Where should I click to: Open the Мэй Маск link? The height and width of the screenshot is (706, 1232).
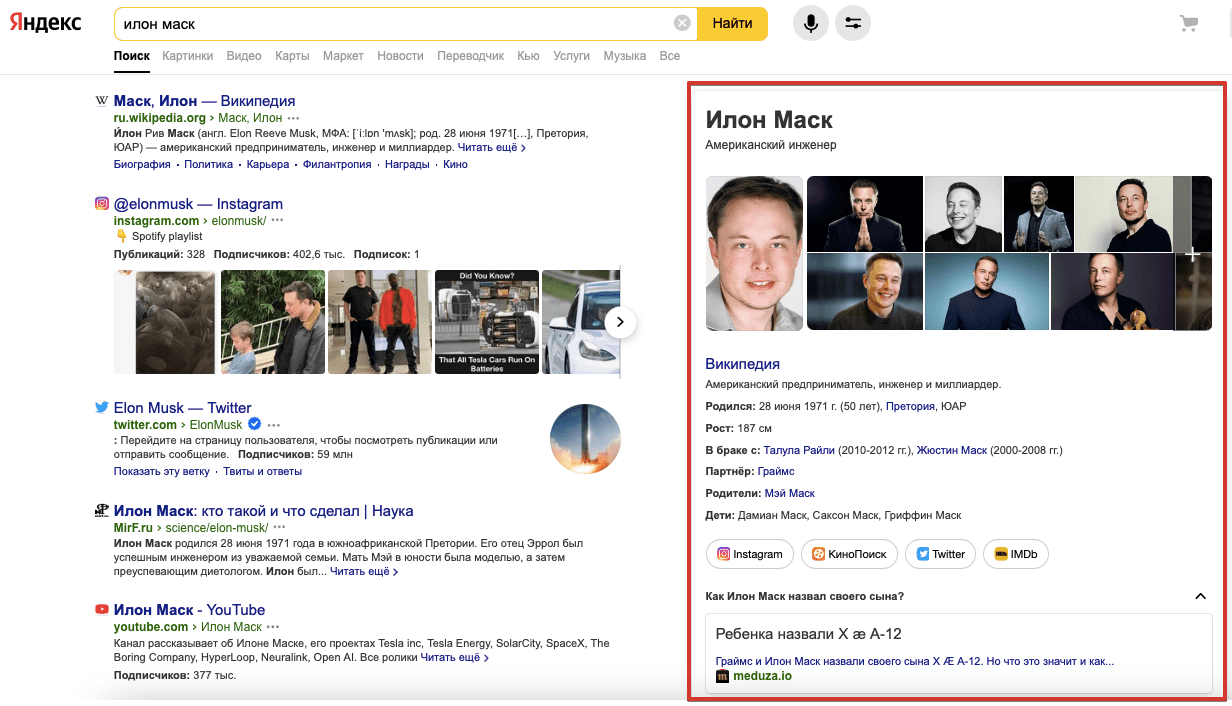coord(790,494)
